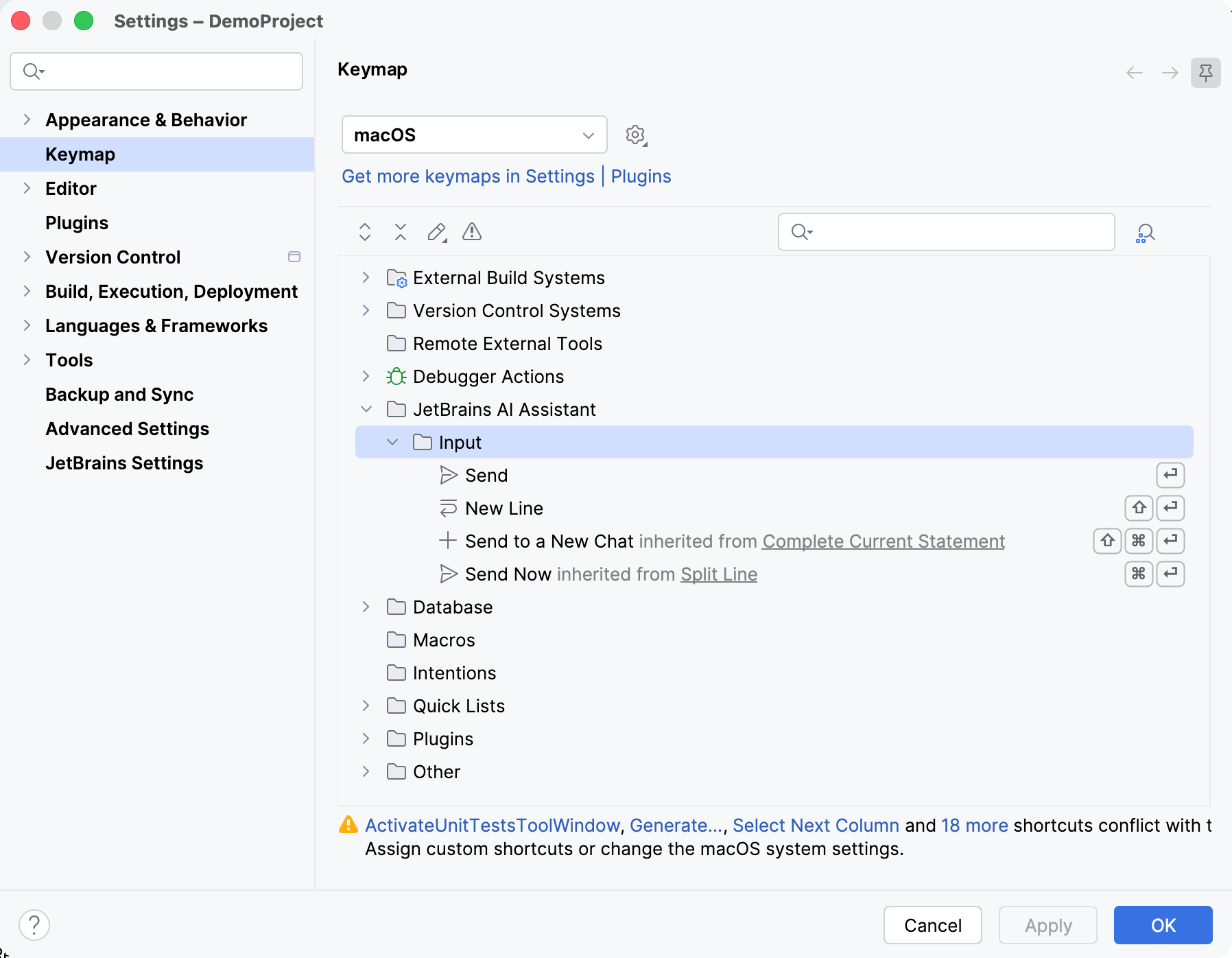
Task: Expand the External Build Systems keymap group
Action: [x=366, y=277]
